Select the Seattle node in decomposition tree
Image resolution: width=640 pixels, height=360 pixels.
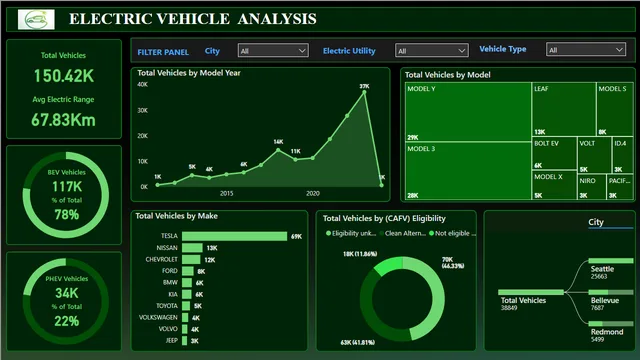(x=611, y=260)
